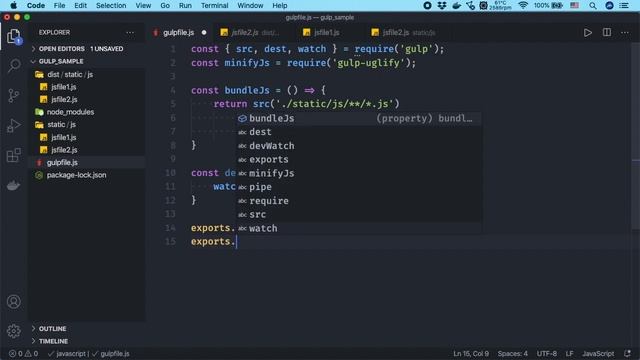Image resolution: width=640 pixels, height=360 pixels.
Task: Open the Terminal menu
Action: point(214,5)
